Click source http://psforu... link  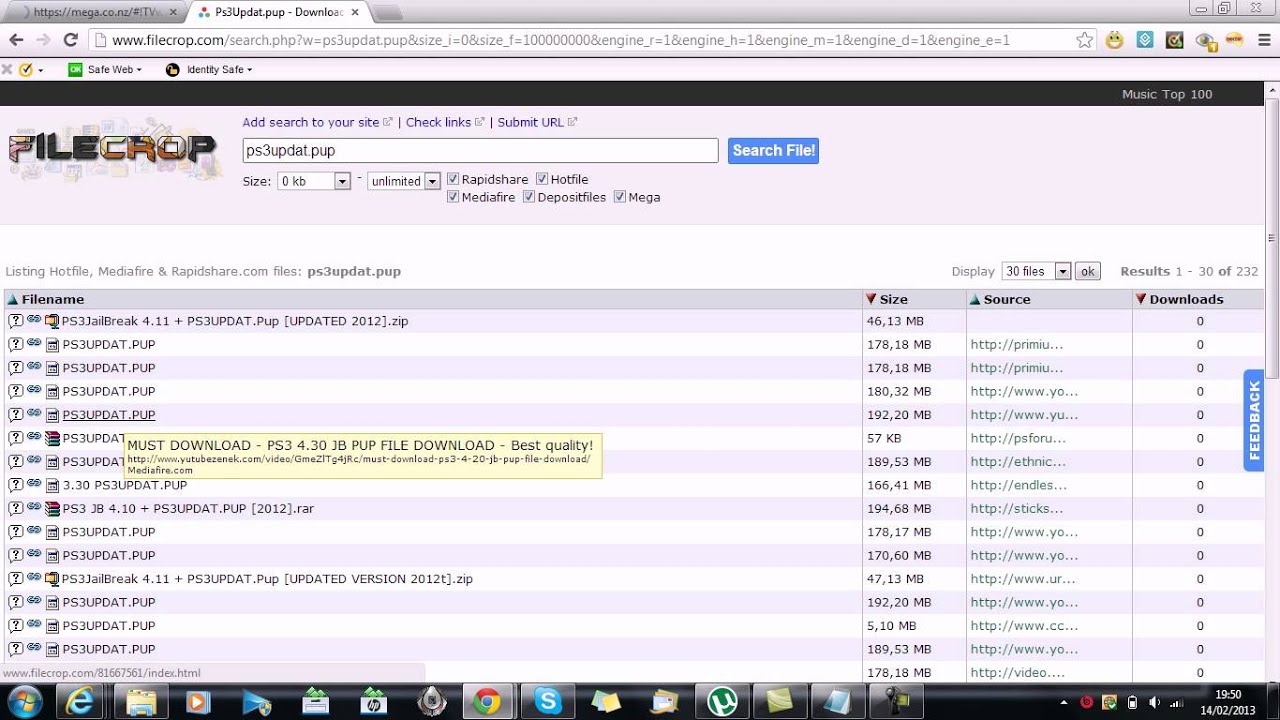[x=1018, y=438]
